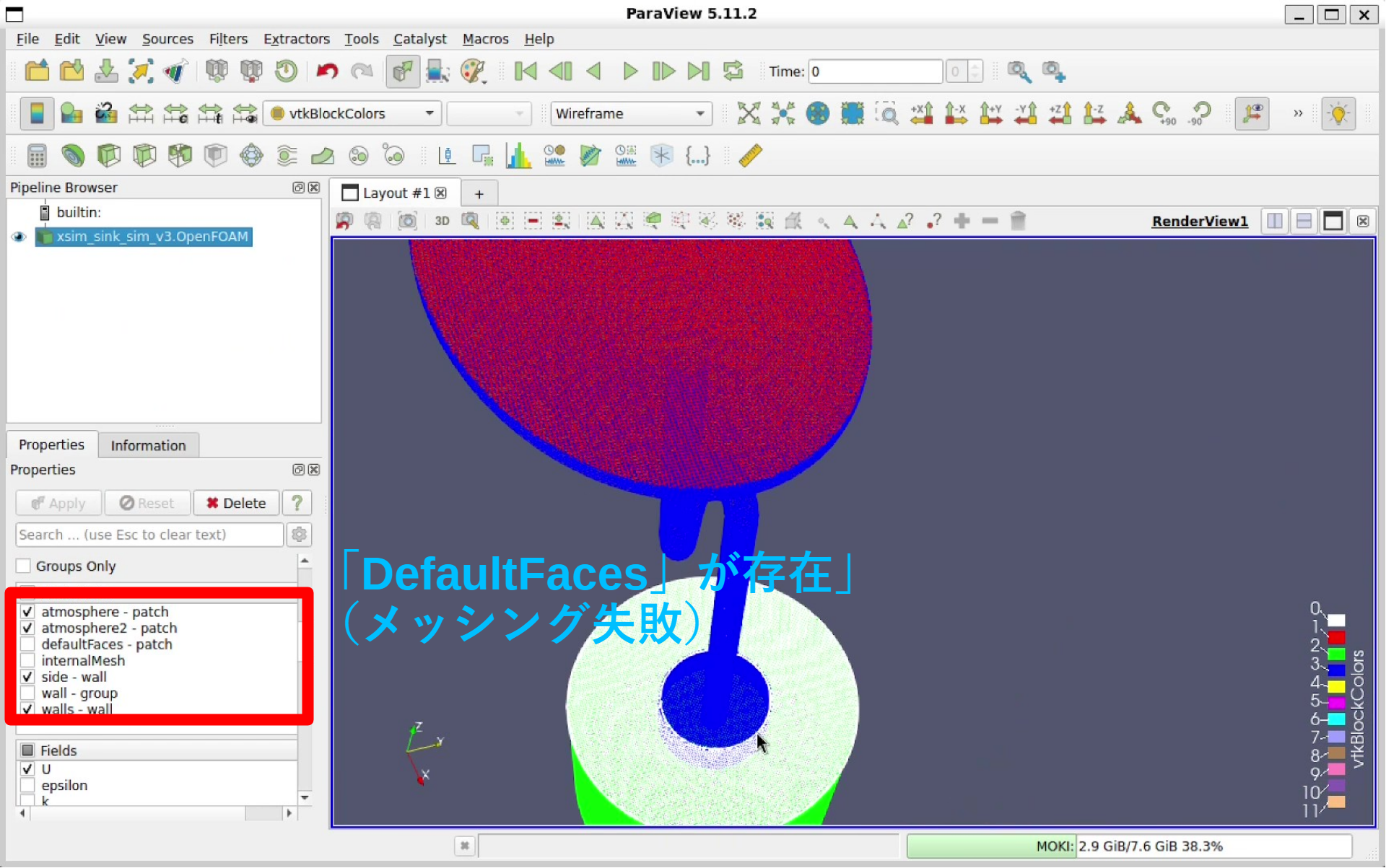Toggle the light kit bulb icon

1338,113
